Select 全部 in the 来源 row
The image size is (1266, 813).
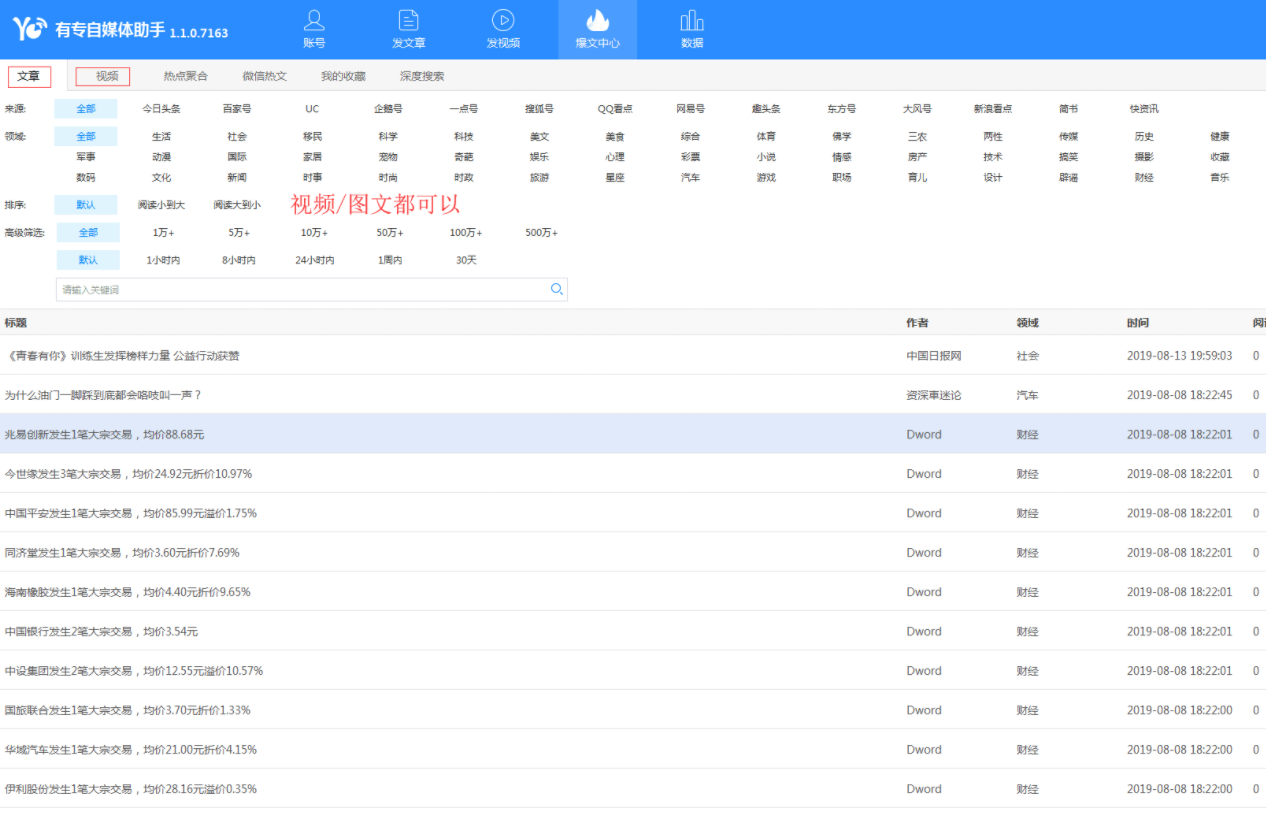86,109
